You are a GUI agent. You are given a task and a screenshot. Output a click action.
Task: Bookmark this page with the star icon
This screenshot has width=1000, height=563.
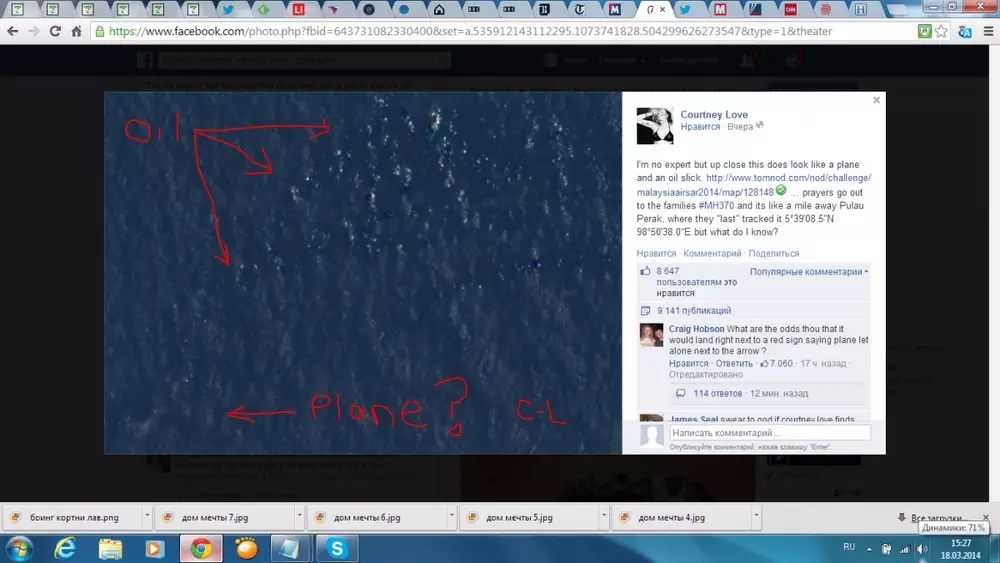tap(941, 31)
